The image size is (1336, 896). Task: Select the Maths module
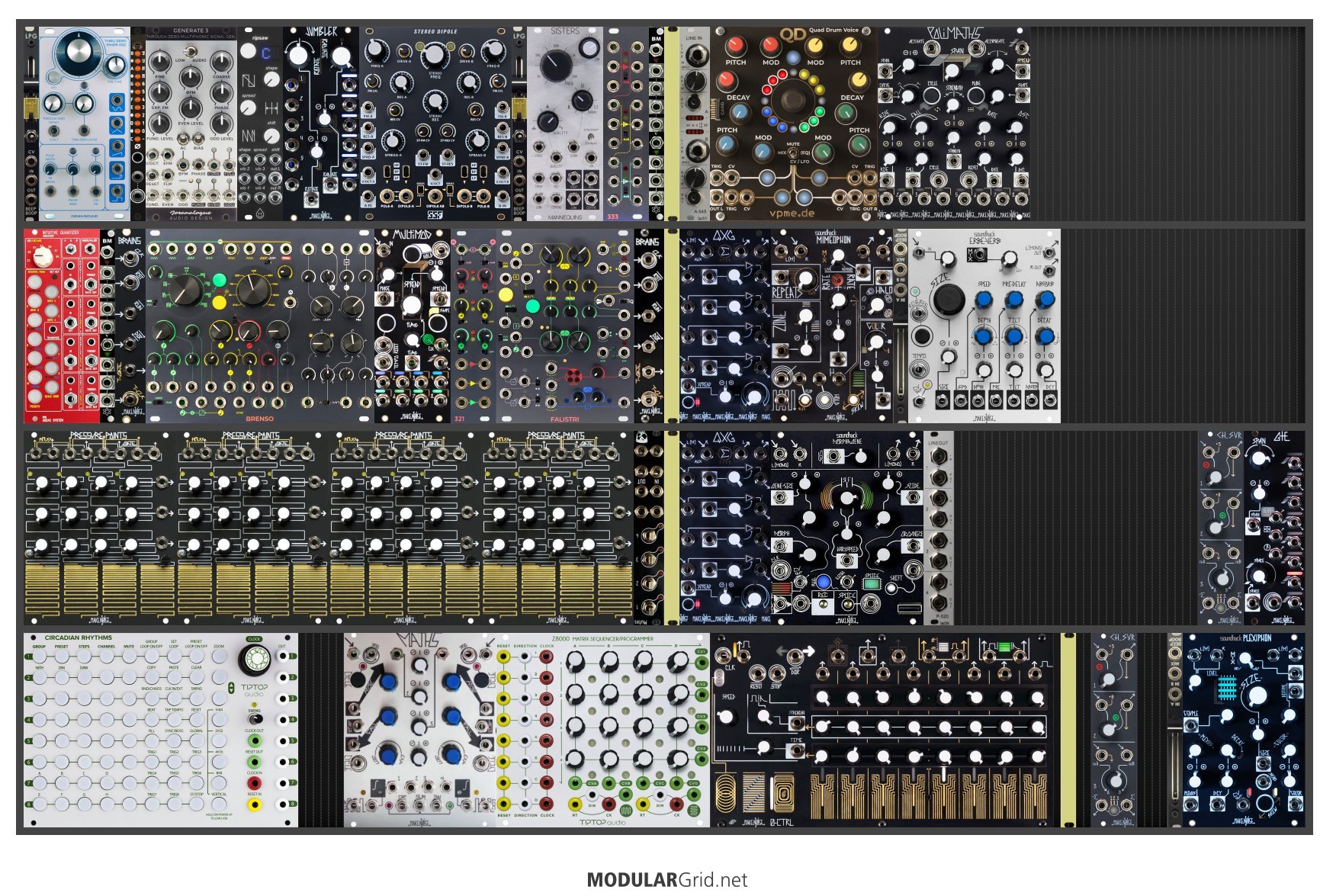pos(420,731)
